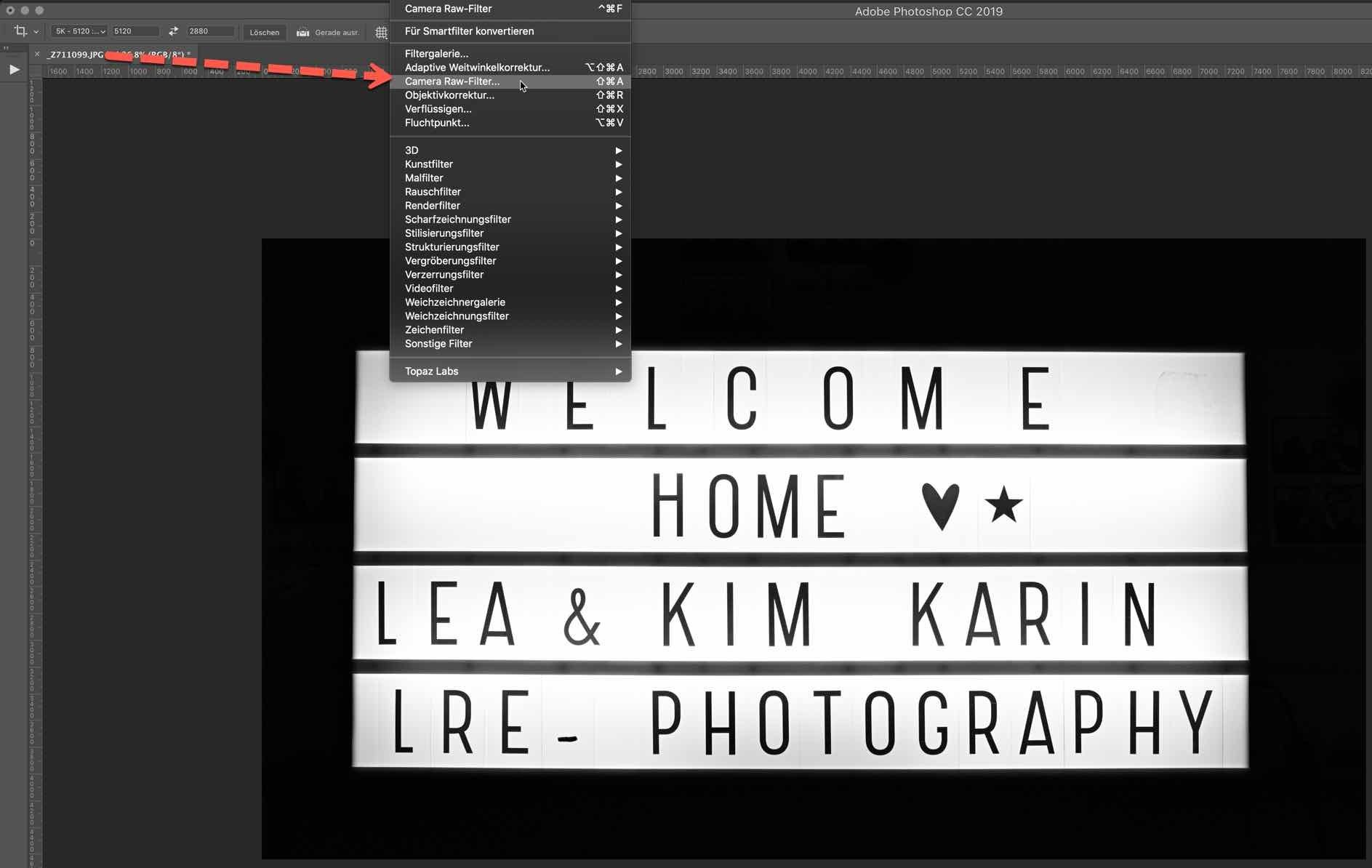Expand the 3D submenu
Image resolution: width=1372 pixels, height=868 pixels.
click(510, 150)
